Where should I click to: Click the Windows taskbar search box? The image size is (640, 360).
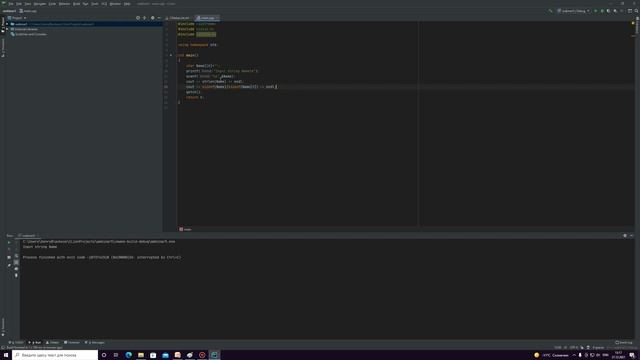tap(55, 355)
